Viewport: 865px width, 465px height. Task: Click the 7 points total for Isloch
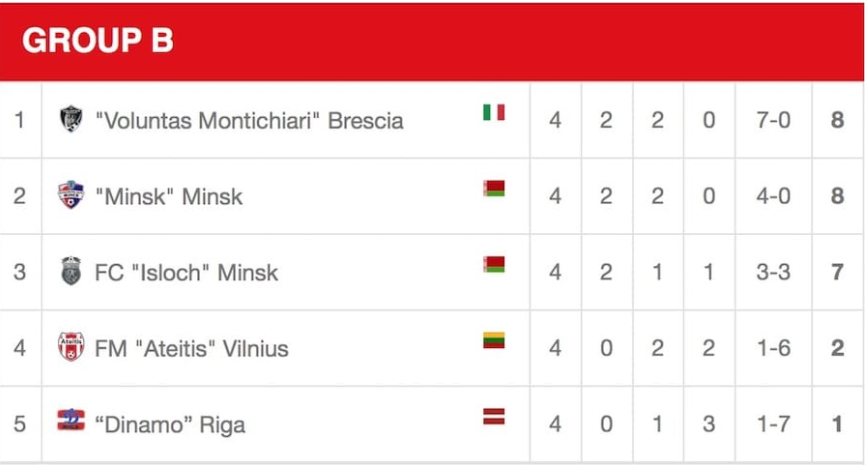pyautogui.click(x=837, y=272)
